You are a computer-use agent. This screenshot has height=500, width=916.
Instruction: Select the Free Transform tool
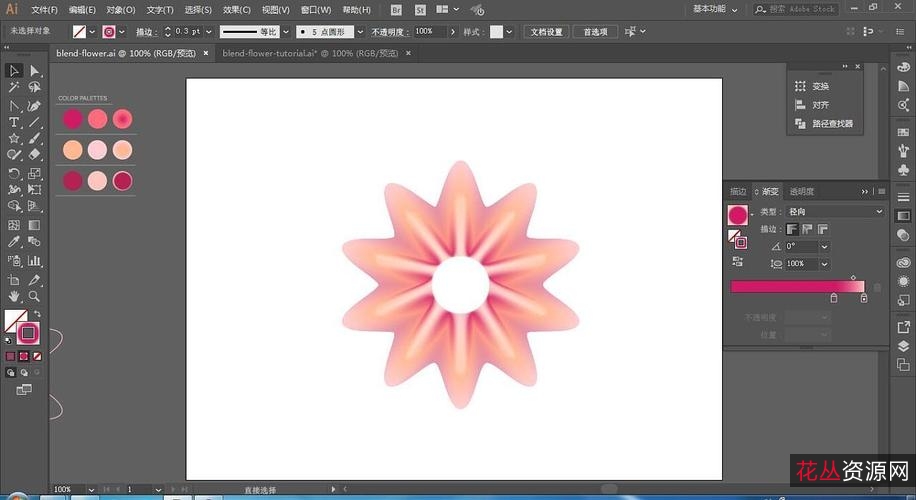pos(34,190)
